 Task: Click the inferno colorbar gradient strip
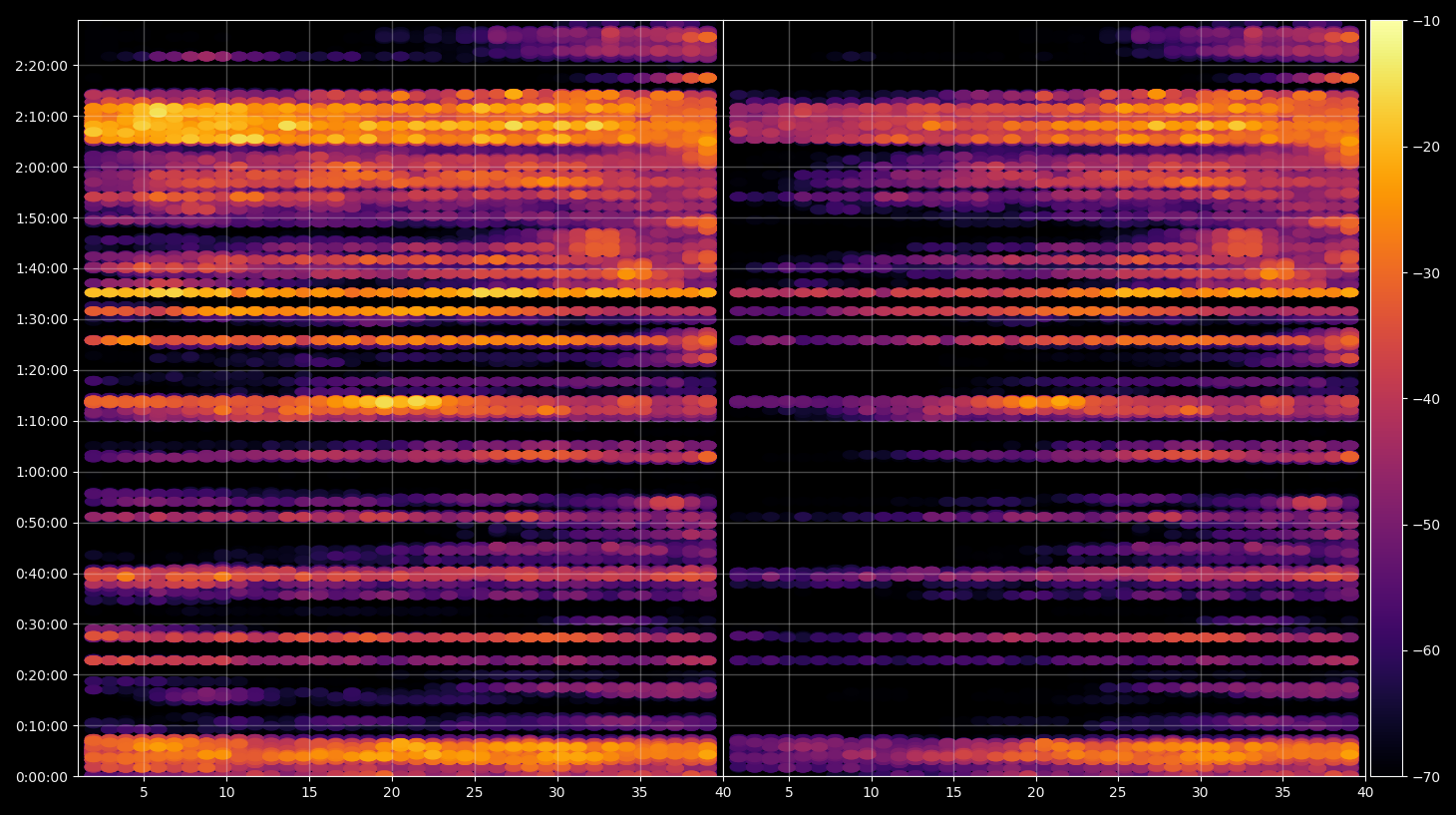[1386, 398]
